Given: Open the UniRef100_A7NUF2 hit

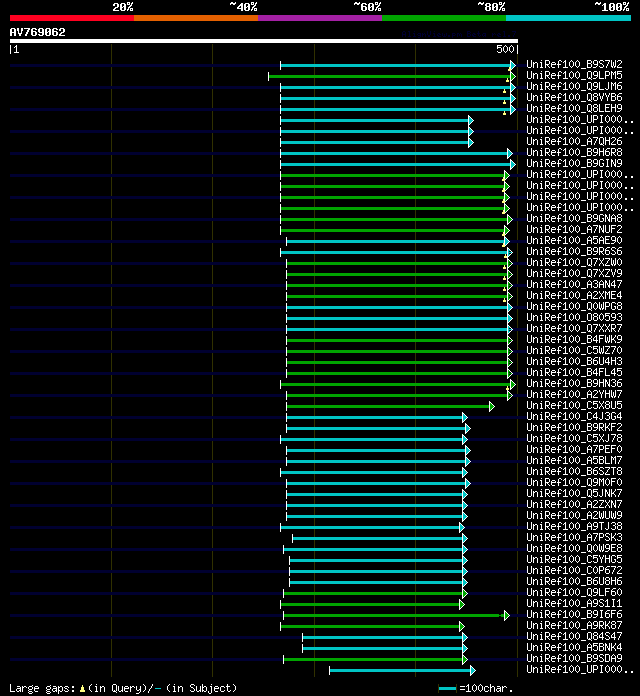Looking at the screenshot, I should point(574,229).
